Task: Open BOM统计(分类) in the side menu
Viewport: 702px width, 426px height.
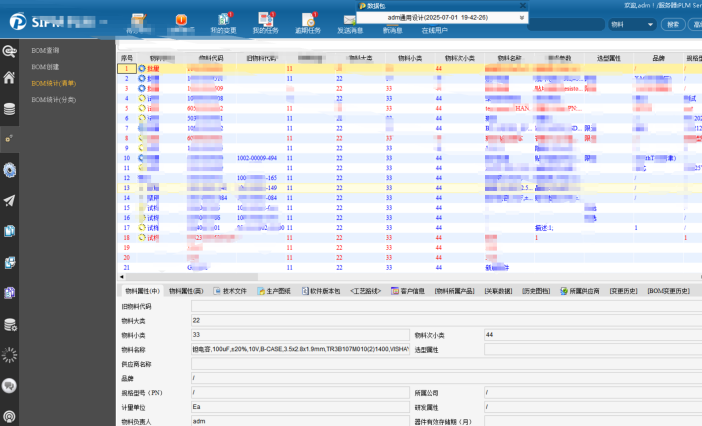Action: tap(53, 99)
